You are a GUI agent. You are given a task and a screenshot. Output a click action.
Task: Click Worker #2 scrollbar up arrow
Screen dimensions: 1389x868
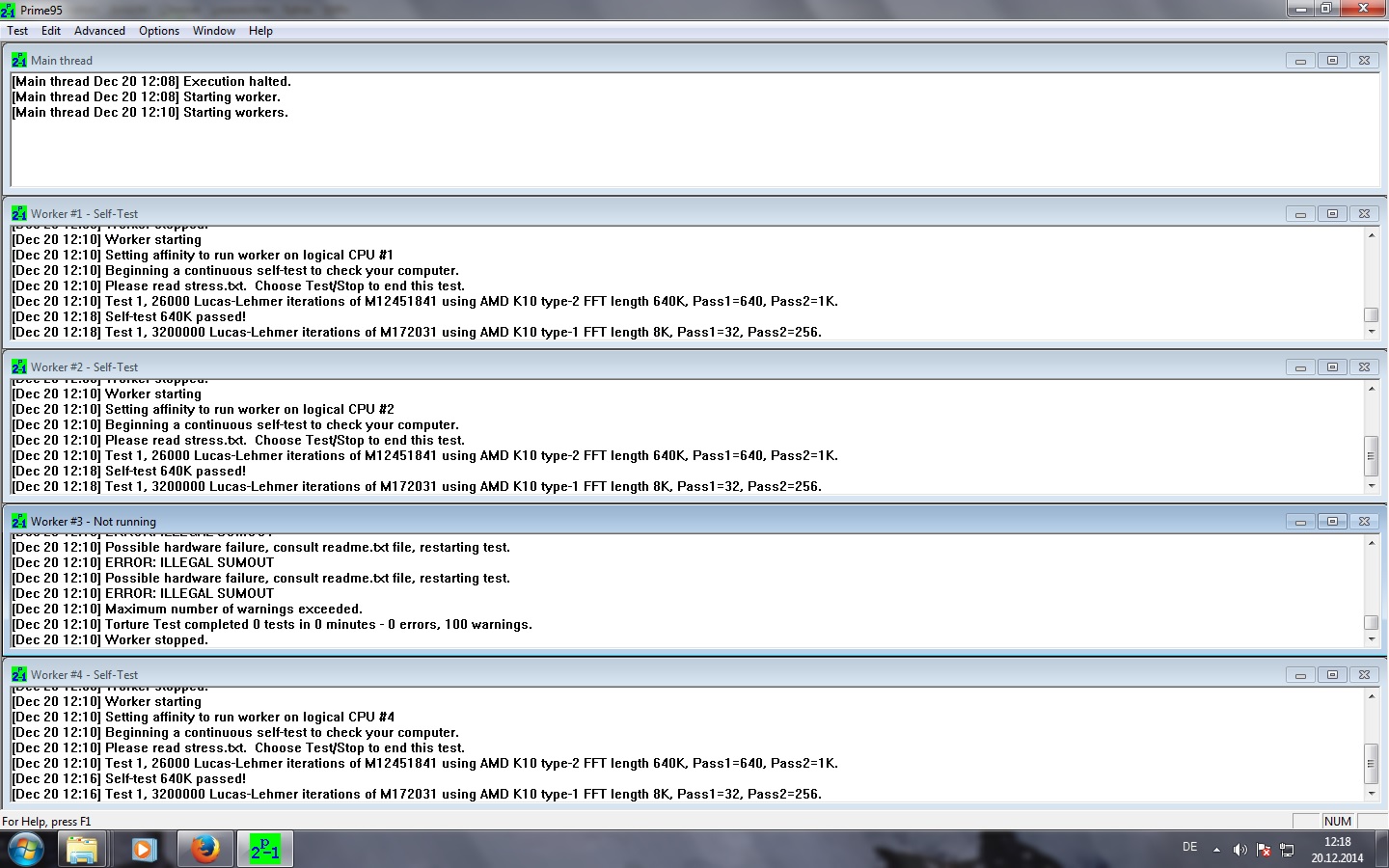point(1372,389)
